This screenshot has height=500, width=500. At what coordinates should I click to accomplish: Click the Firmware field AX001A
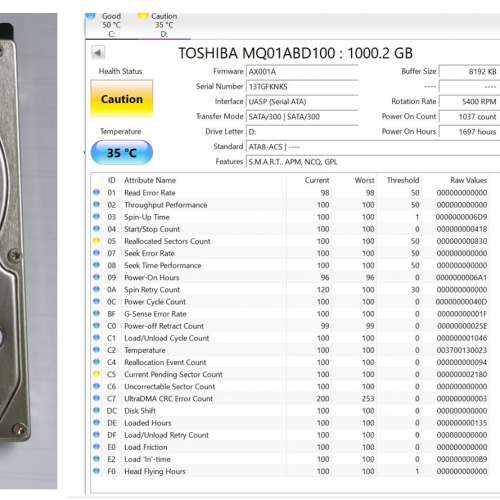(302, 71)
